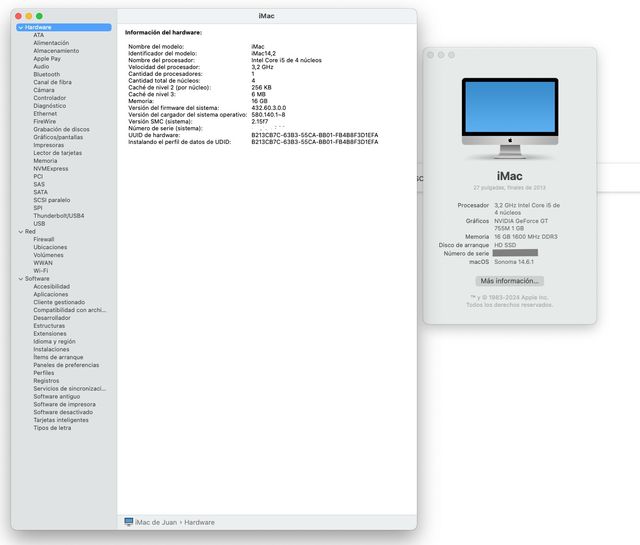
Task: Select Thunderbolt/USB4 in the sidebar
Action: pyautogui.click(x=58, y=216)
